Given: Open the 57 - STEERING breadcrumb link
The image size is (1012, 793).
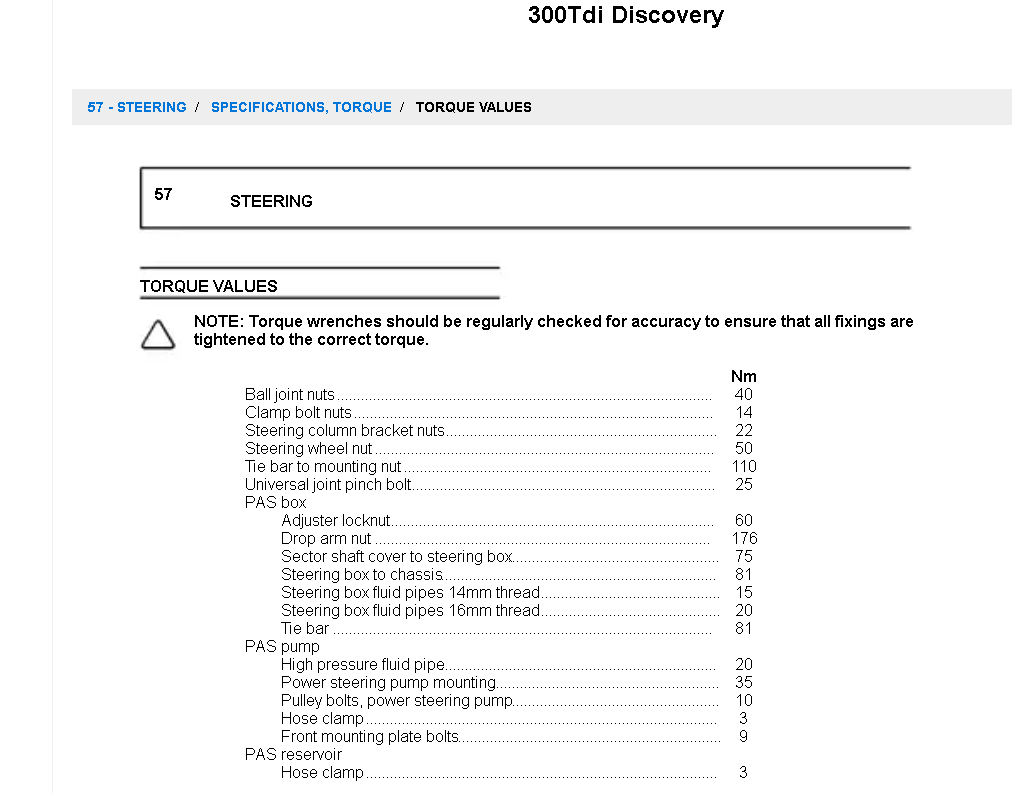Looking at the screenshot, I should point(137,107).
